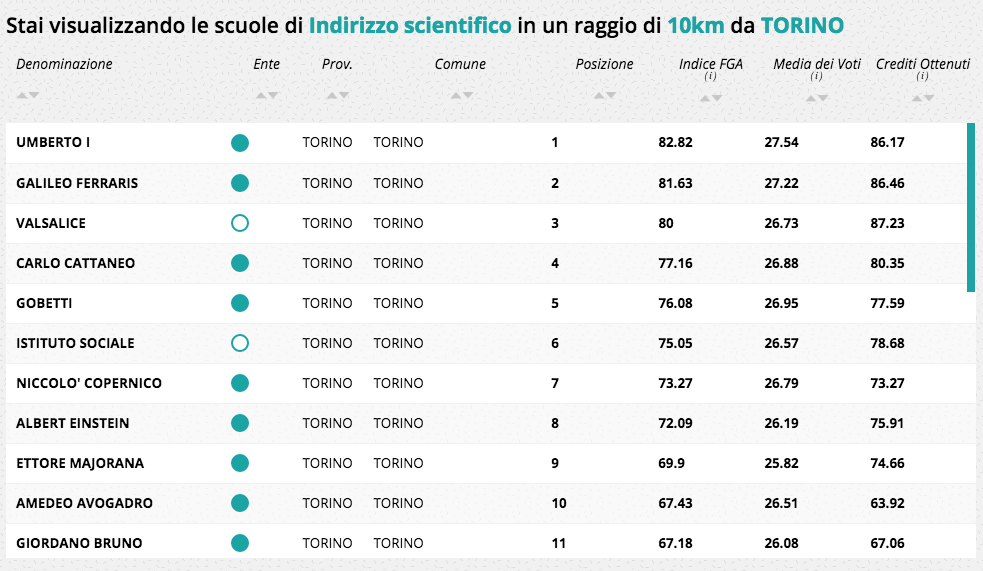
Task: Select the NICCOLO' COPERNICO school name
Action: point(89,383)
